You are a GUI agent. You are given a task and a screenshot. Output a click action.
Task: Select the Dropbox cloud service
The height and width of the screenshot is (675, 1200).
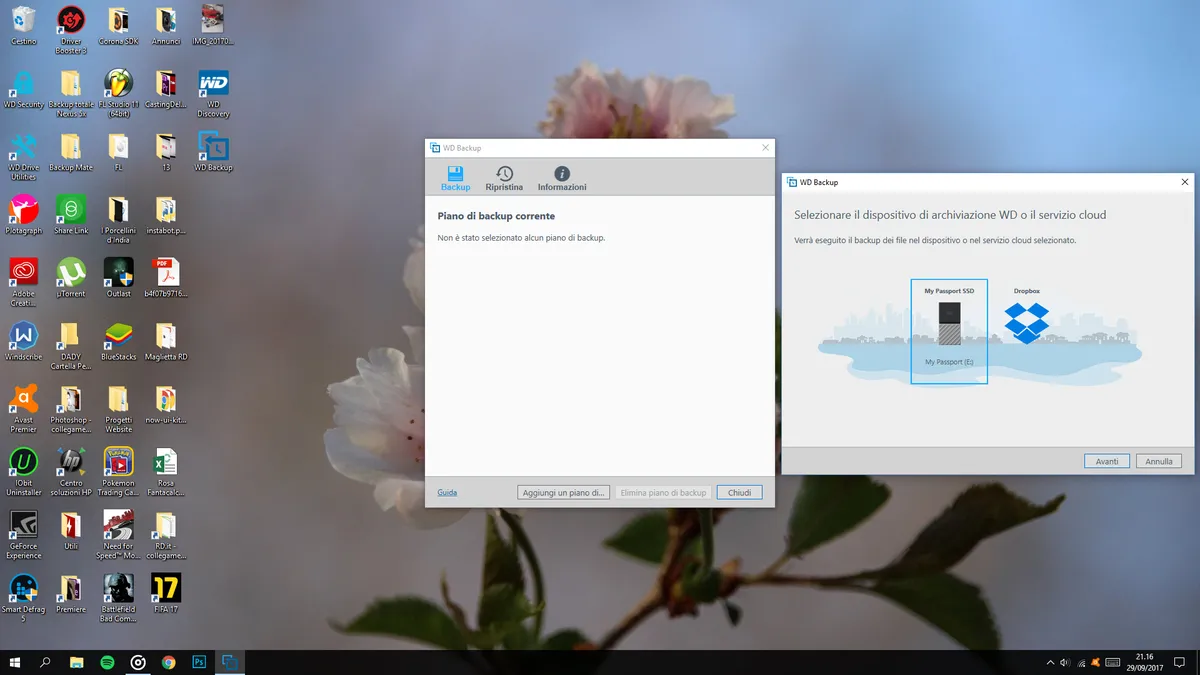point(1027,317)
